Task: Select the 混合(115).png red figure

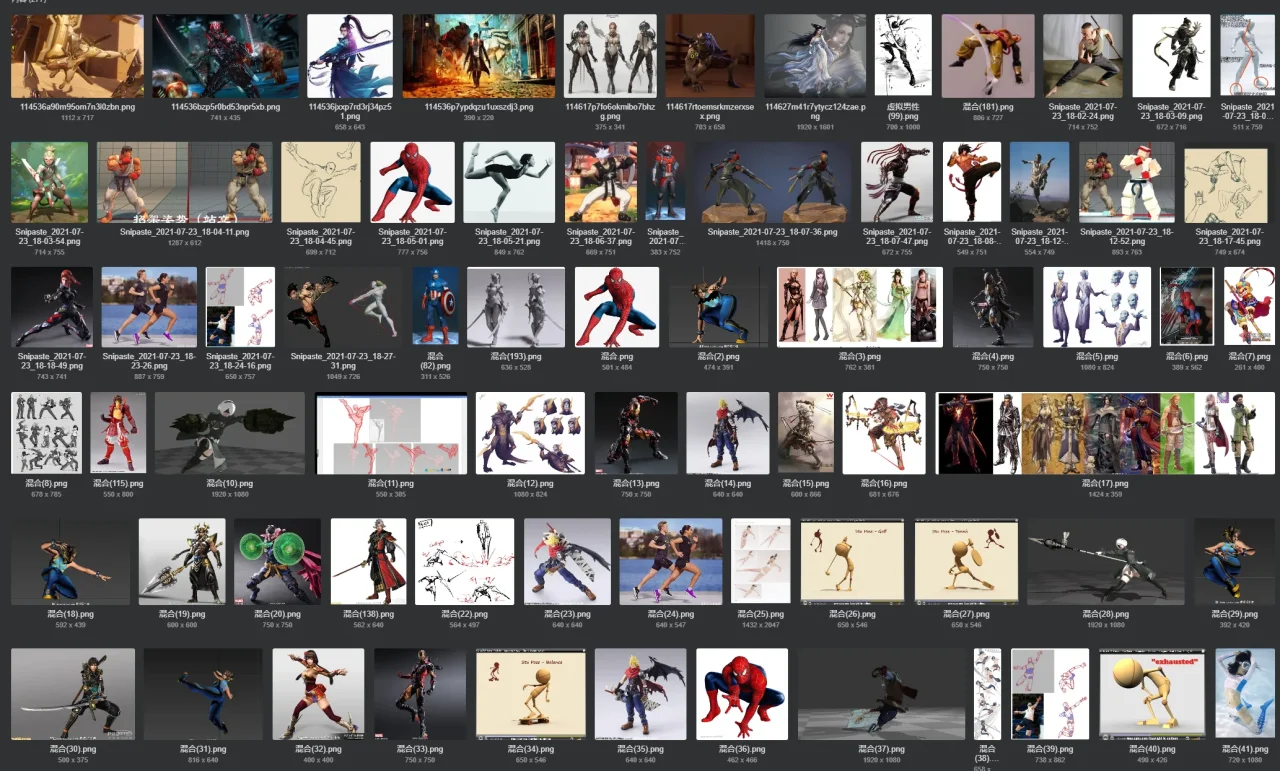Action: 118,433
